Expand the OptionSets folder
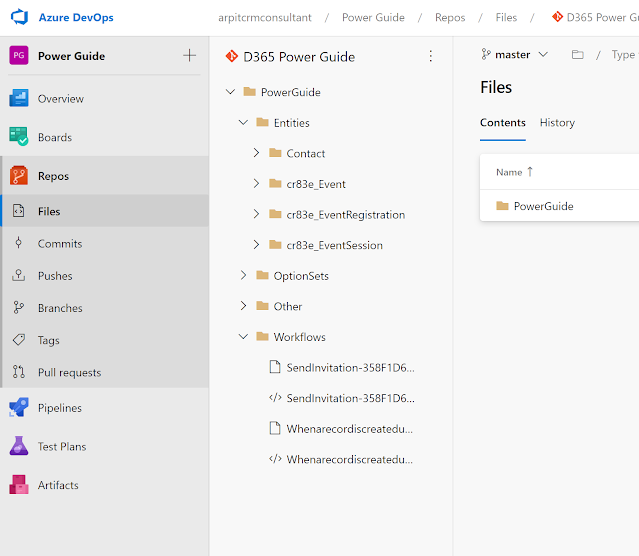The image size is (639, 556). click(x=243, y=275)
